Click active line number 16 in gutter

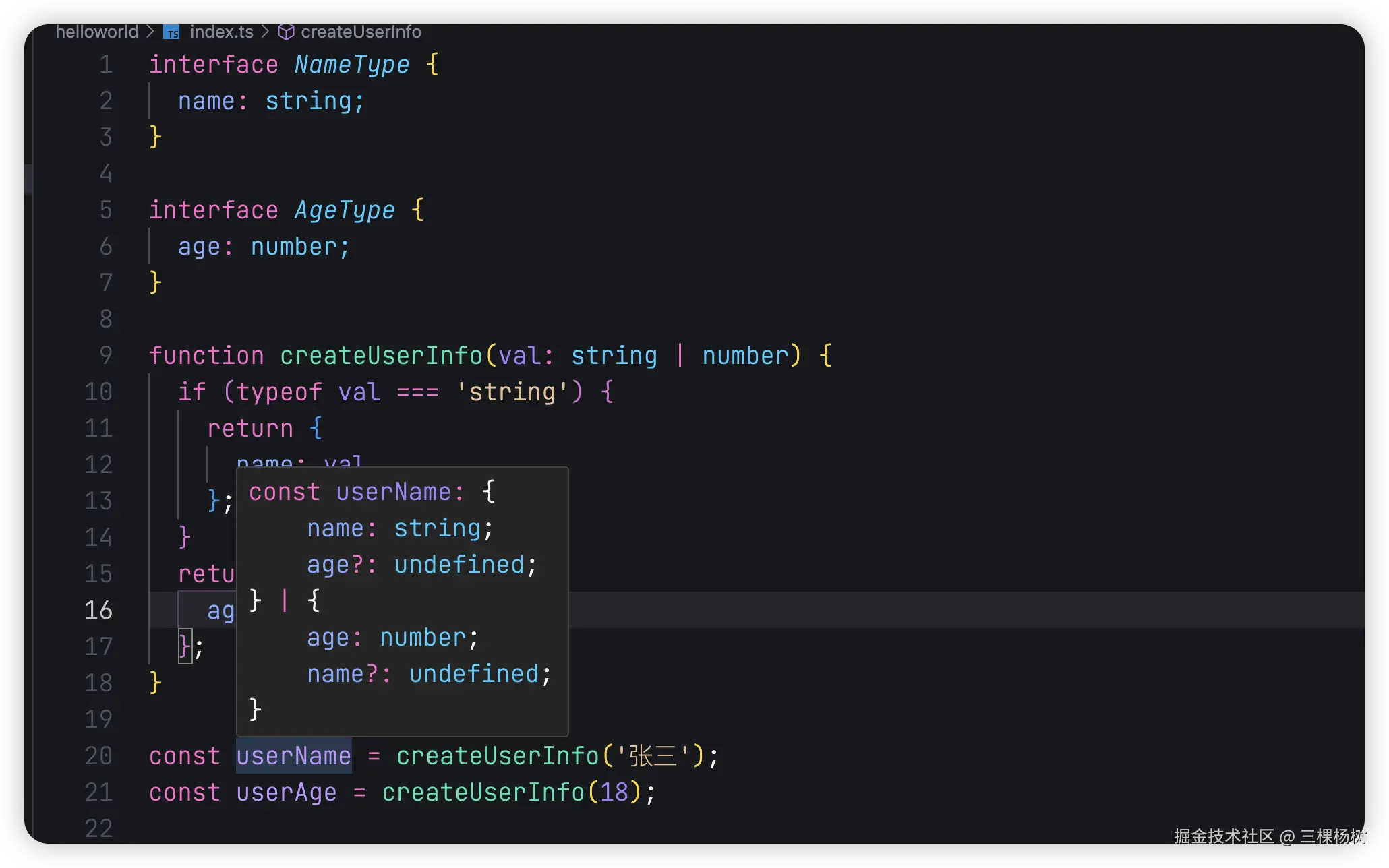click(98, 610)
